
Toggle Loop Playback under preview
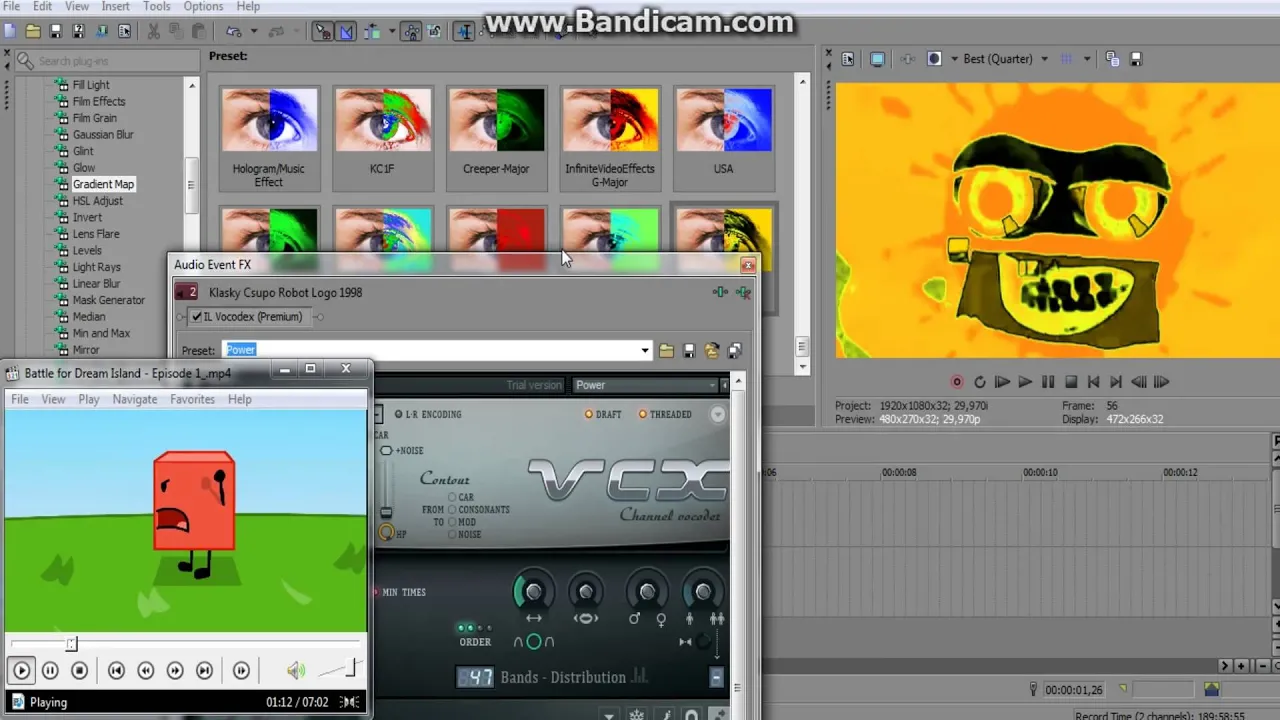[979, 382]
